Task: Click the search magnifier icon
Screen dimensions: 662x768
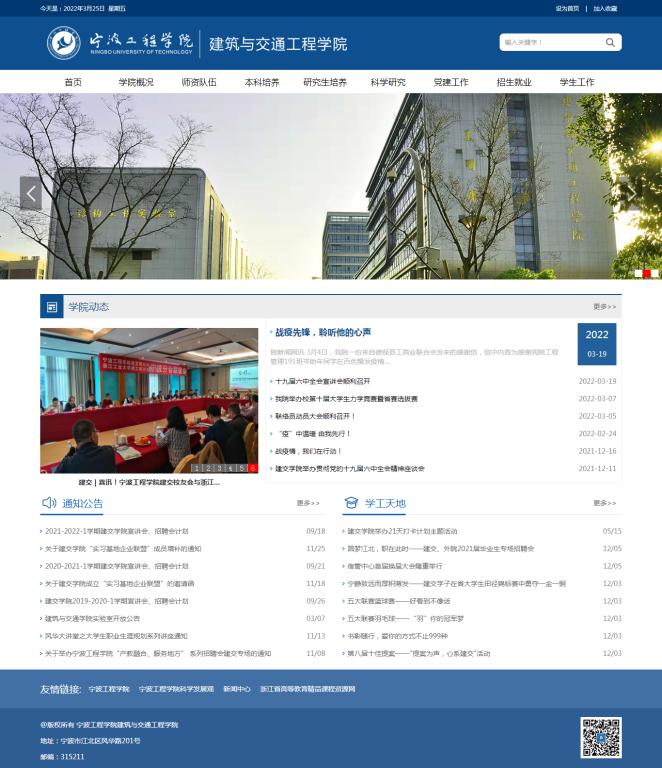Action: click(612, 43)
